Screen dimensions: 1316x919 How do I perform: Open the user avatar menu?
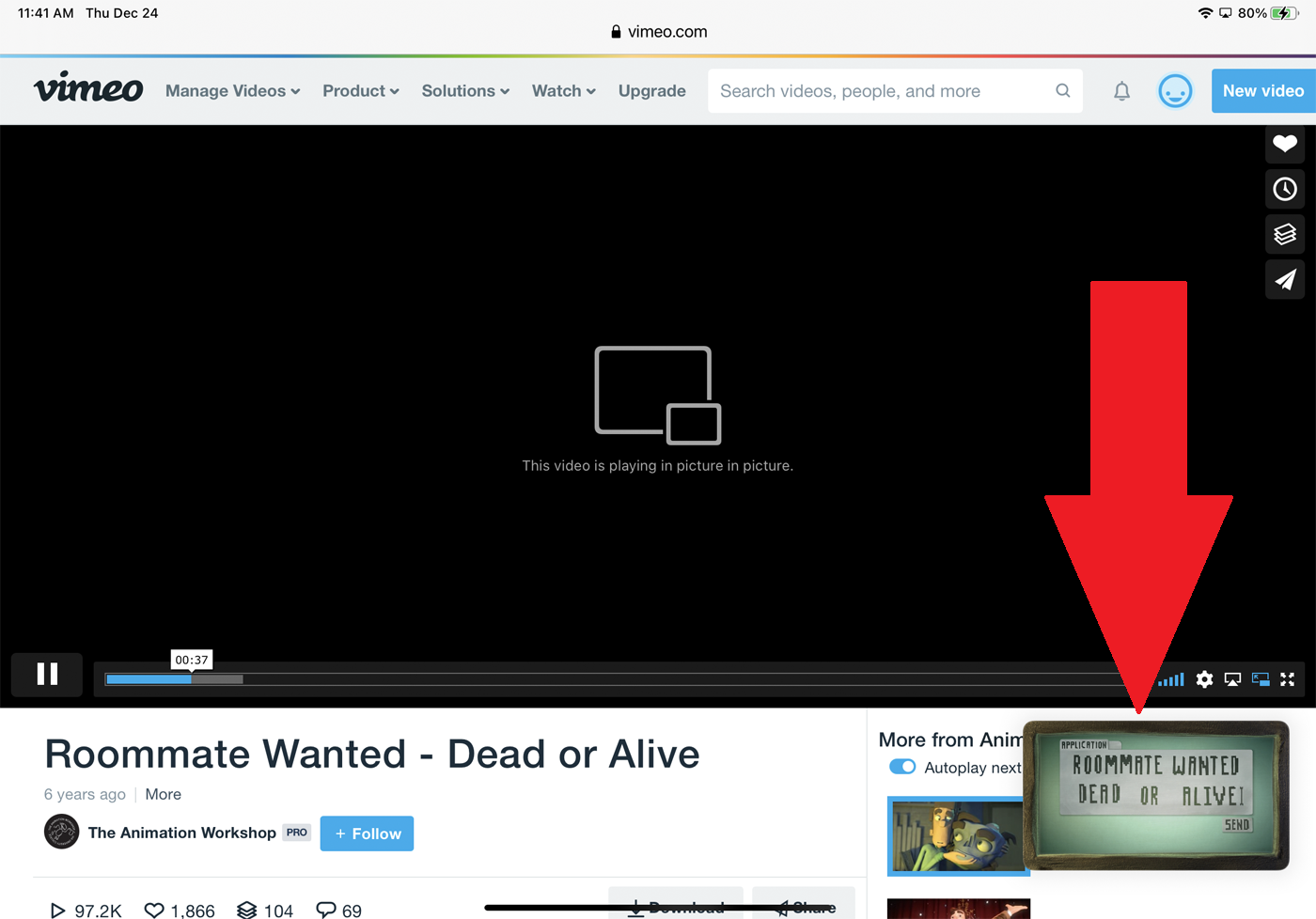point(1175,91)
